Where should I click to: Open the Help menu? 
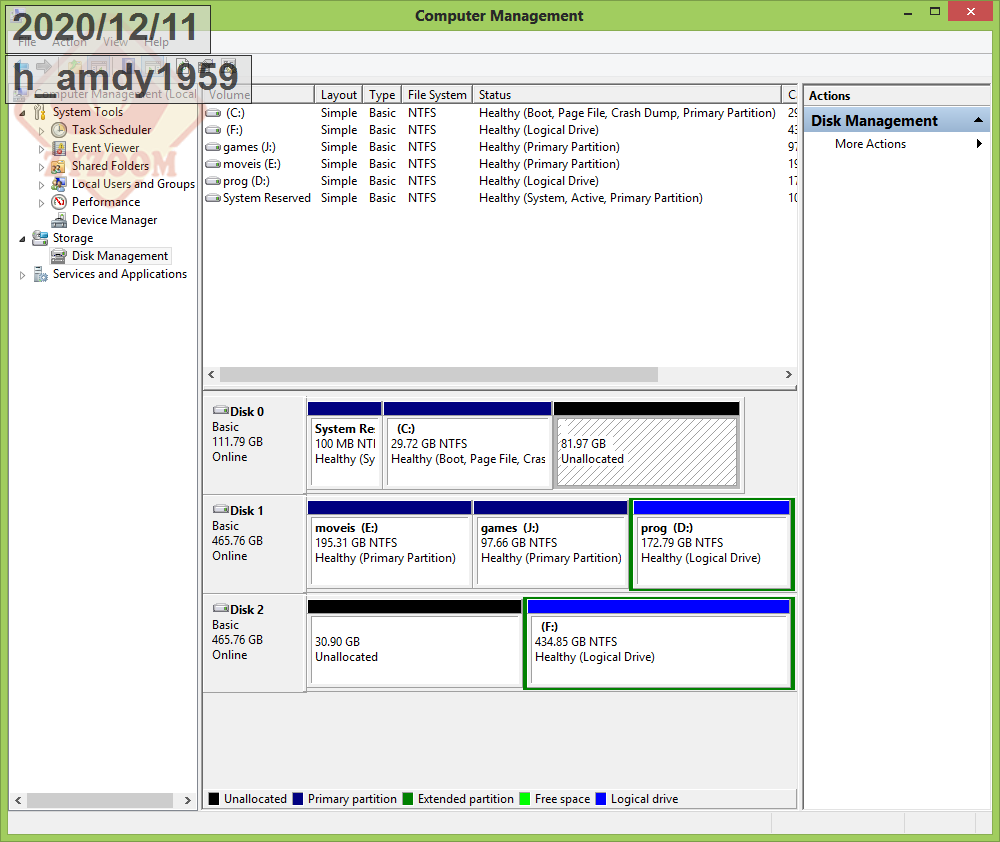click(x=156, y=42)
